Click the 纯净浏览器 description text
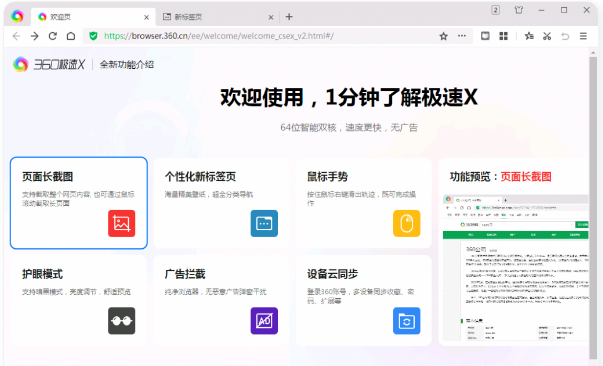The height and width of the screenshot is (366, 603). coord(215,292)
